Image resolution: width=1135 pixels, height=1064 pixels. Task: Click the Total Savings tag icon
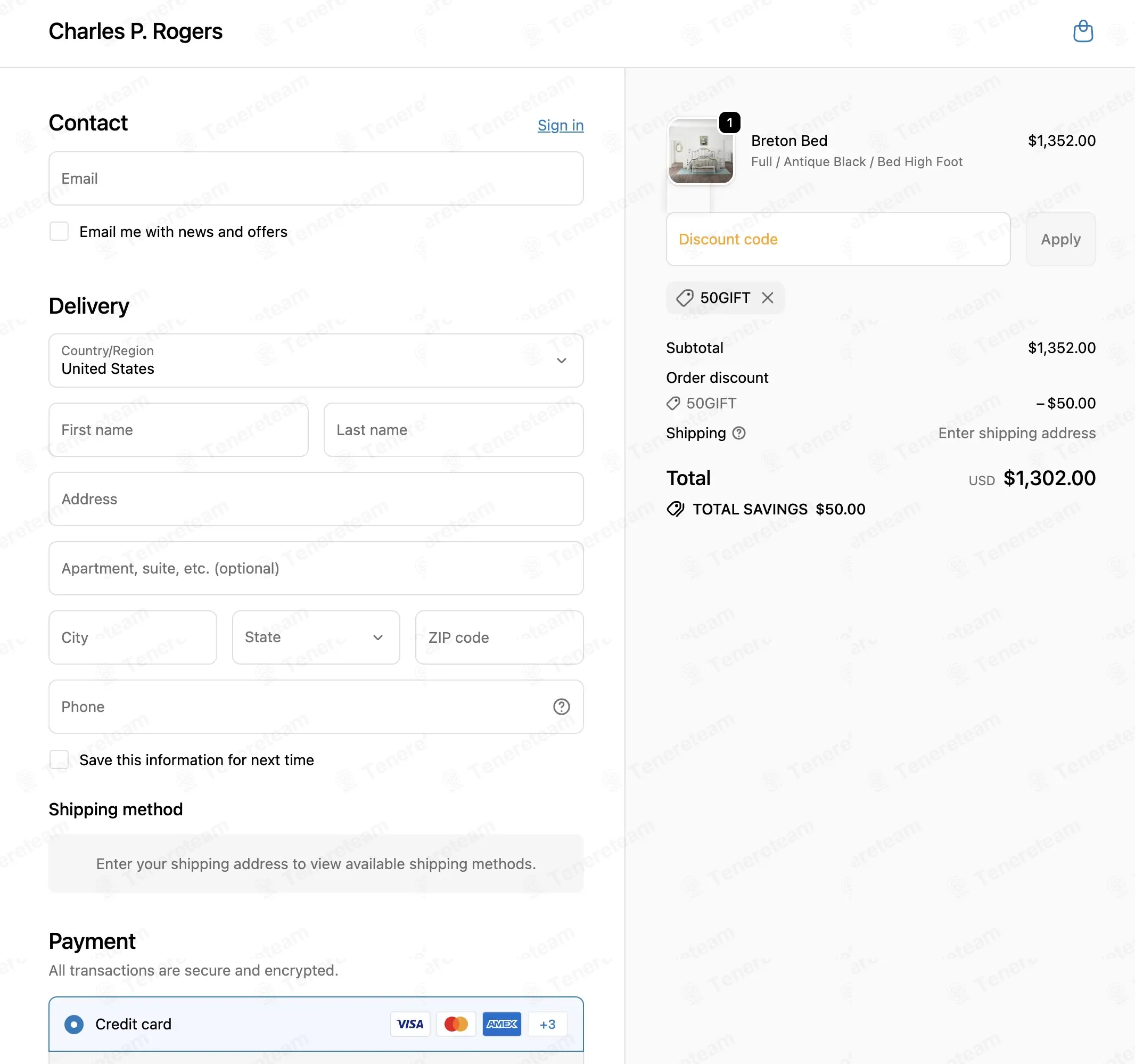click(x=676, y=509)
